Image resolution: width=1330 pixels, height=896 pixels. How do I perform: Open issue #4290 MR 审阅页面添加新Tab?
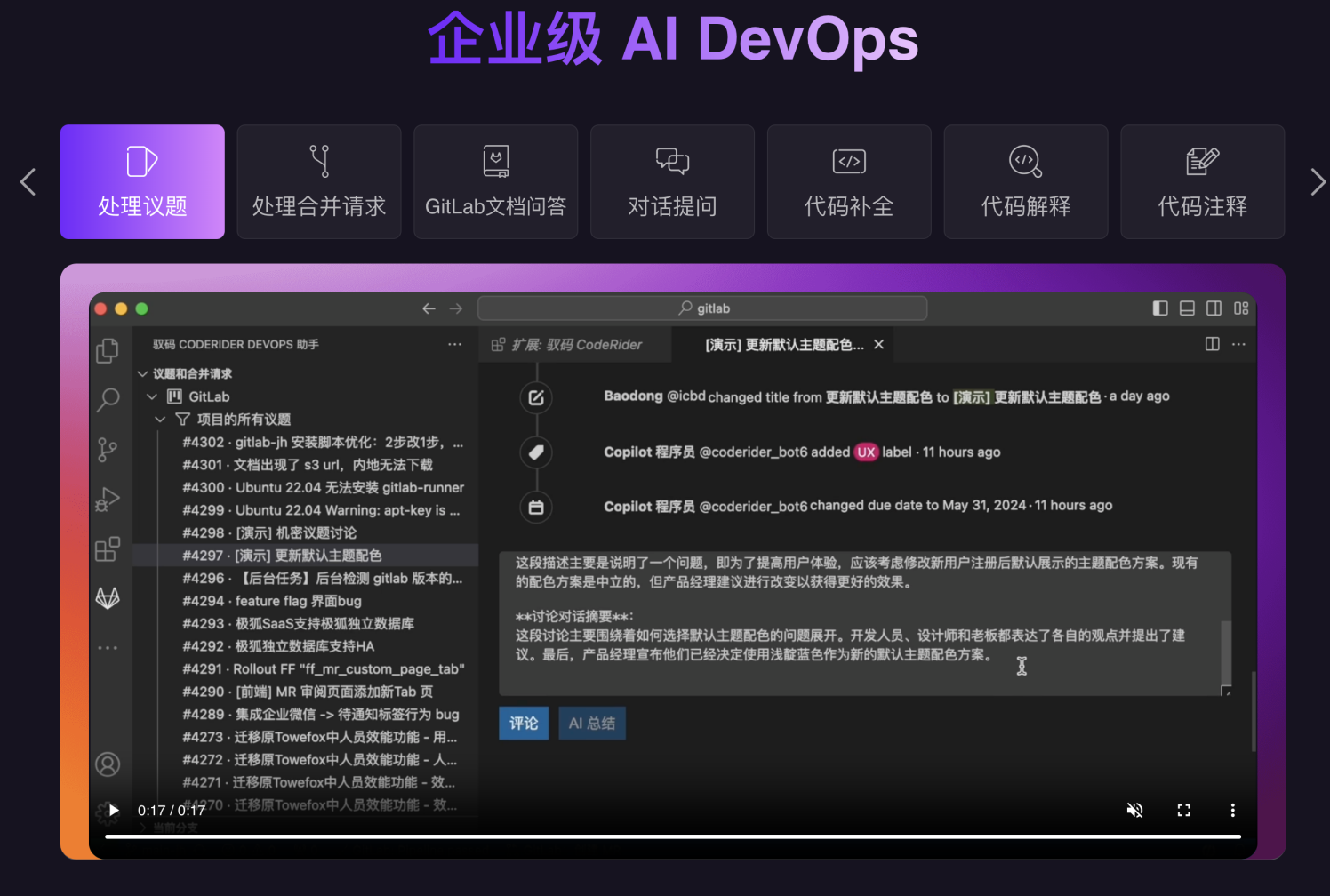point(306,692)
